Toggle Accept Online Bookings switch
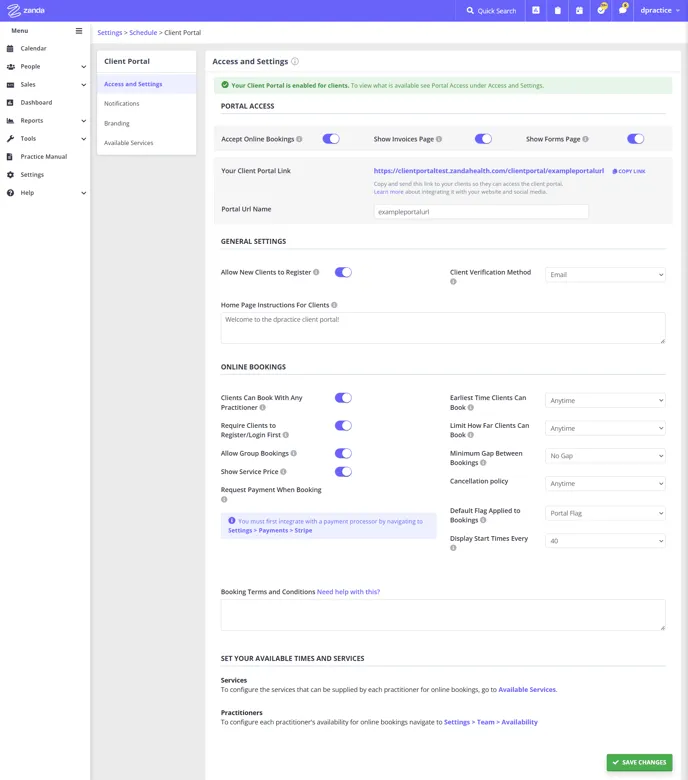The width and height of the screenshot is (688, 780). pyautogui.click(x=331, y=139)
